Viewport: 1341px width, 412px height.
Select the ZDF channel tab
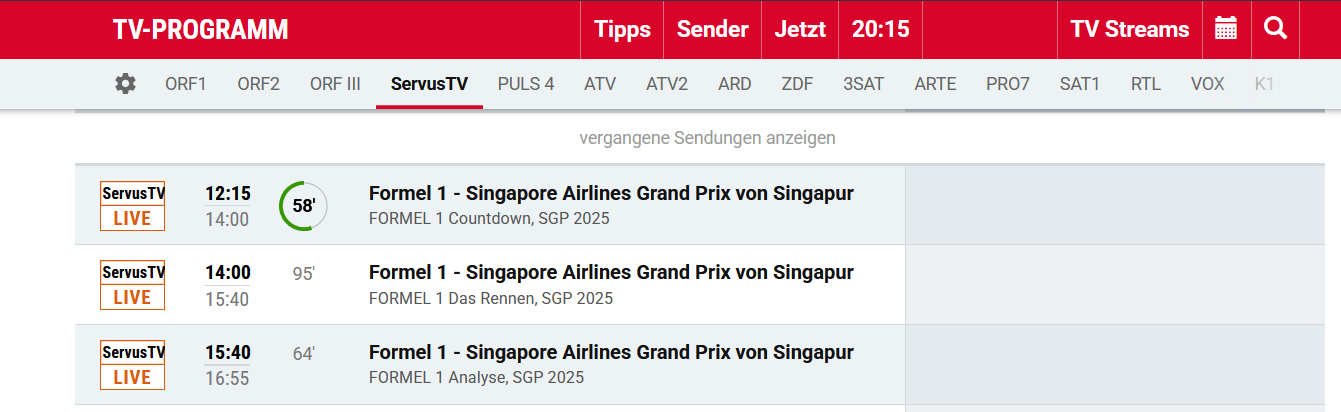tap(797, 84)
